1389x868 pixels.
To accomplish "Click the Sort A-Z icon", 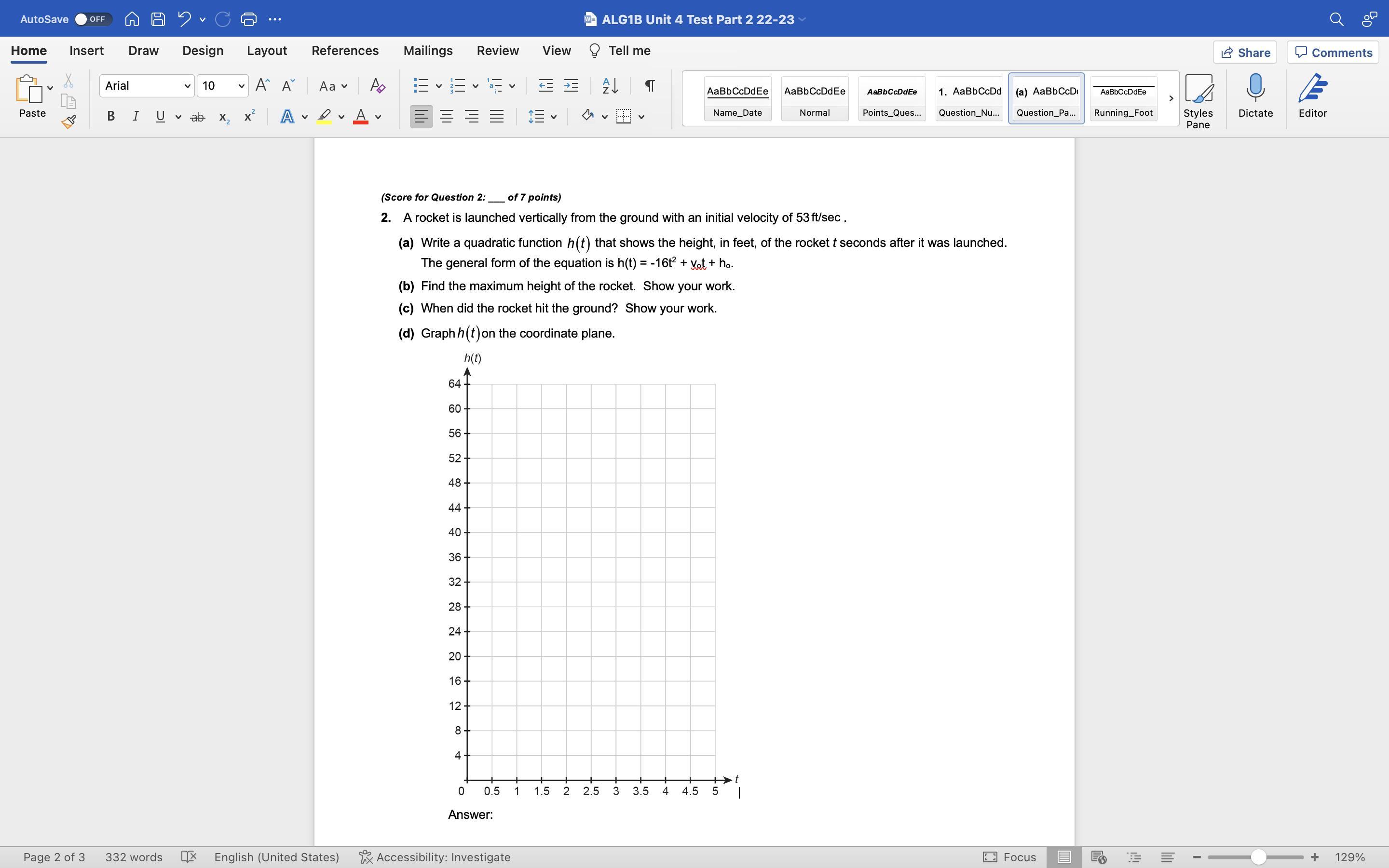I will 610,86.
